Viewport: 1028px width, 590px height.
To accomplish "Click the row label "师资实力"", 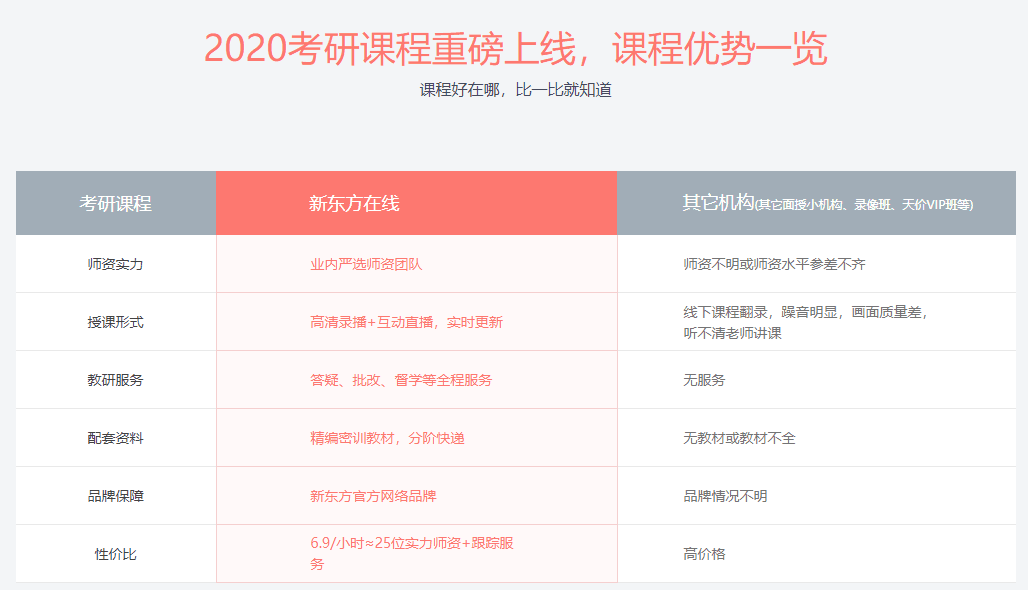I will tap(115, 264).
